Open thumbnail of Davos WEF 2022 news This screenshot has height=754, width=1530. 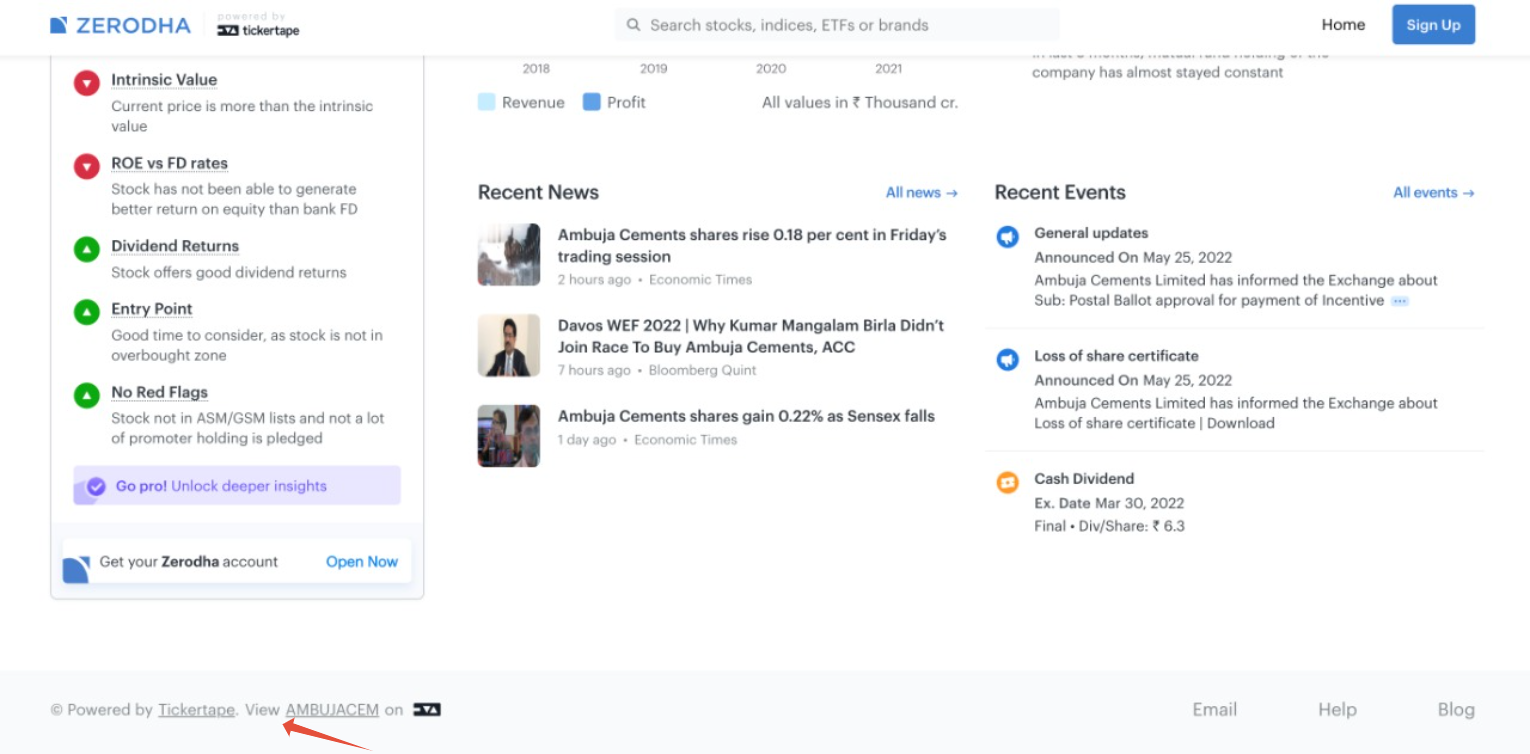509,346
